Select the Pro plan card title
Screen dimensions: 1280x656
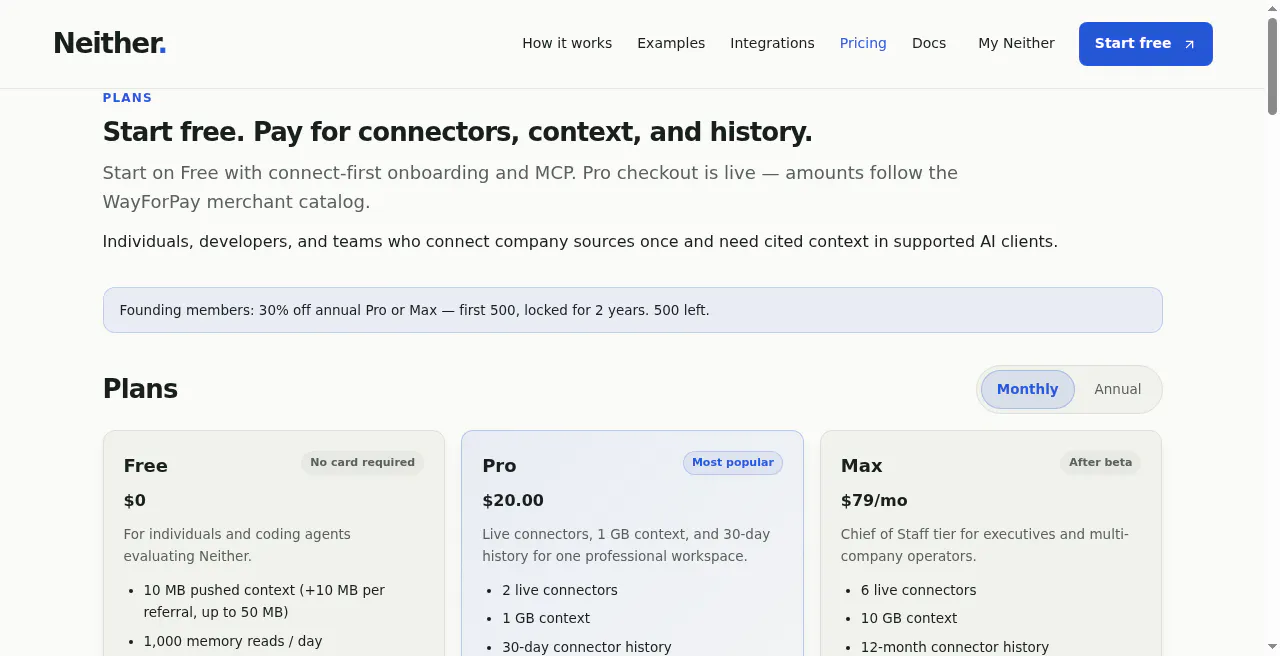(x=499, y=466)
